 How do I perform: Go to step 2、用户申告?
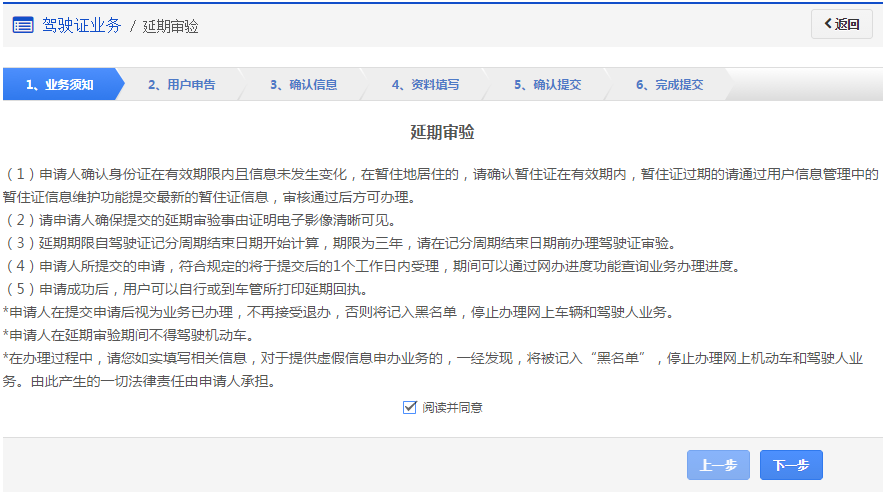181,85
